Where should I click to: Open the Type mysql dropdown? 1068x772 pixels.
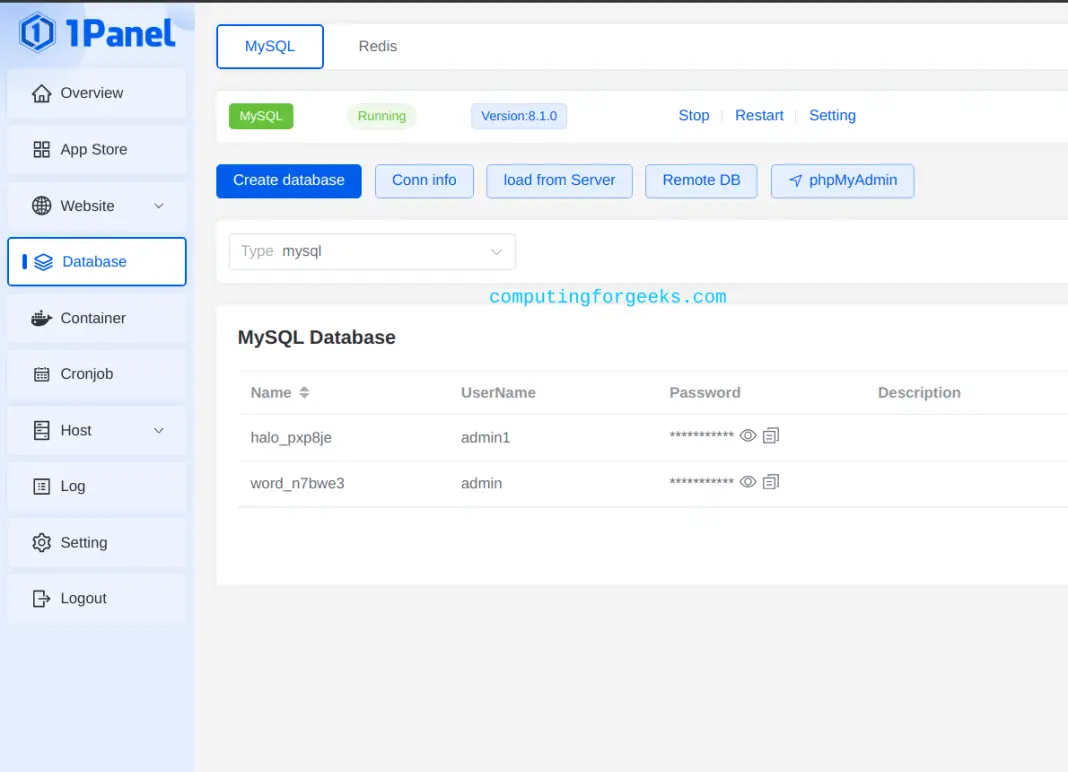tap(371, 251)
